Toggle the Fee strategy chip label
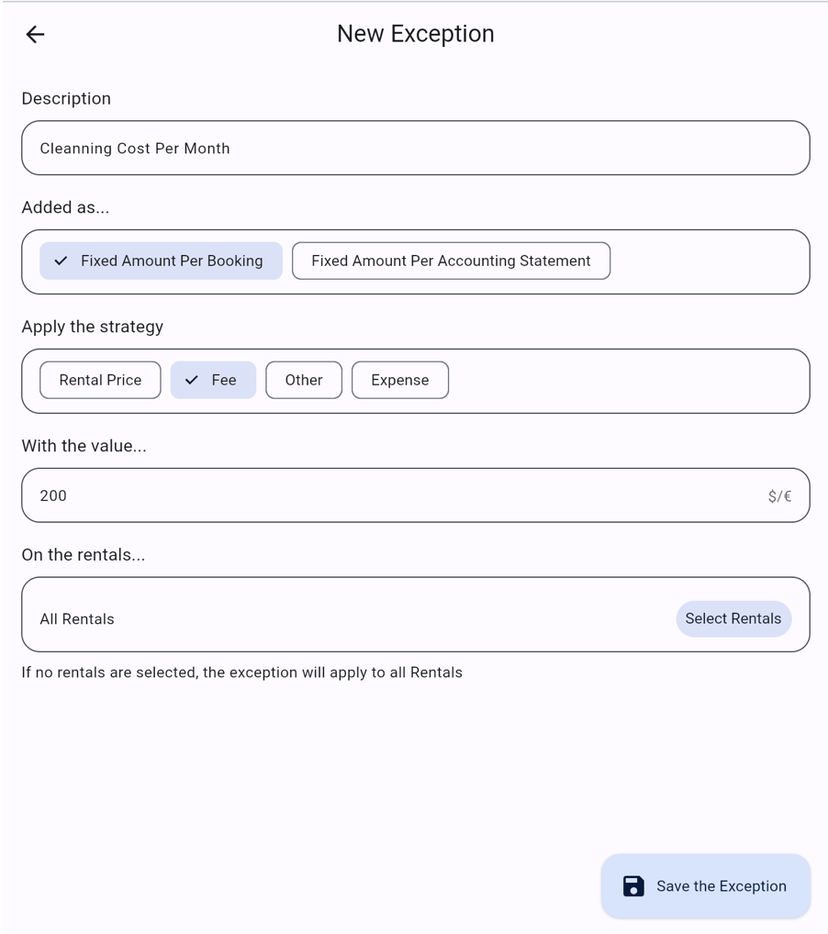The width and height of the screenshot is (828, 934). [x=224, y=380]
